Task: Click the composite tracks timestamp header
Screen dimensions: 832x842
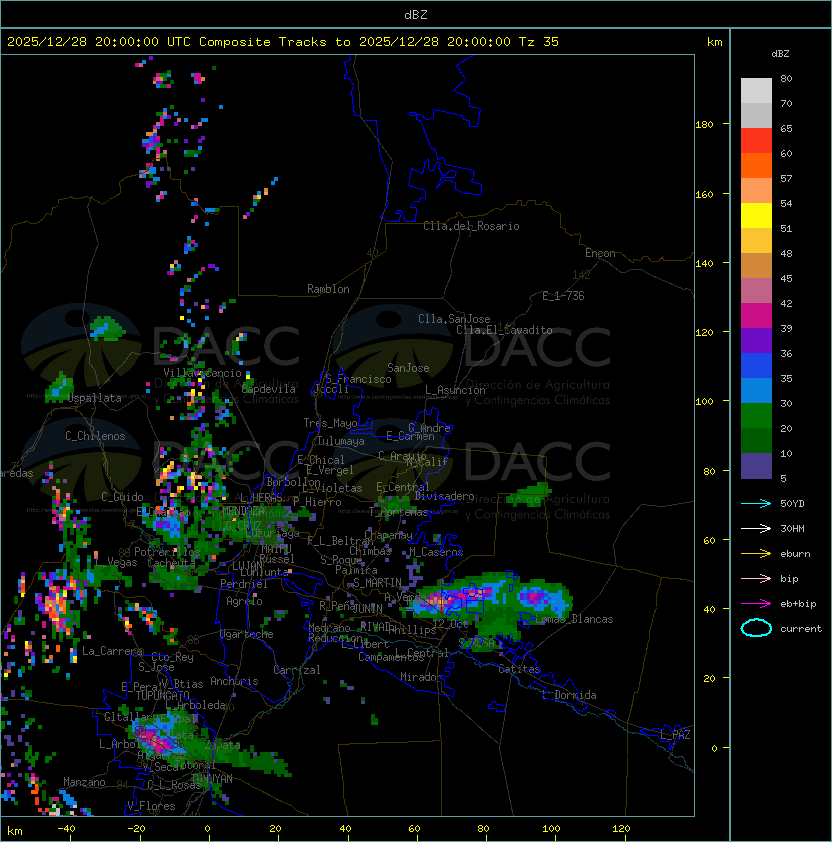Action: (x=283, y=42)
